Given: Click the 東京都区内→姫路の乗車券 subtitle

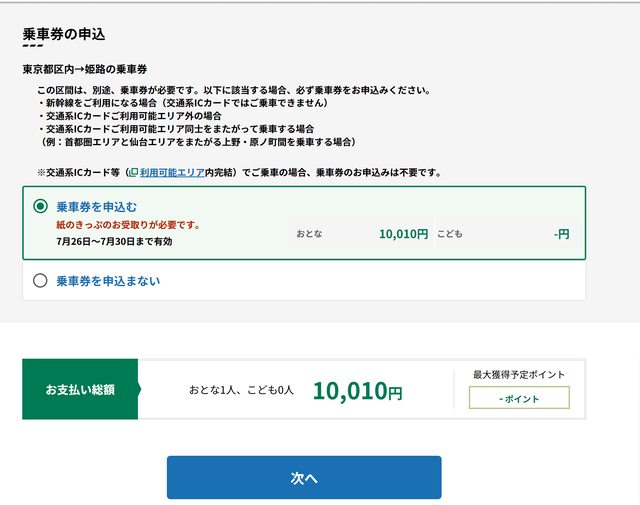Looking at the screenshot, I should click(85, 69).
